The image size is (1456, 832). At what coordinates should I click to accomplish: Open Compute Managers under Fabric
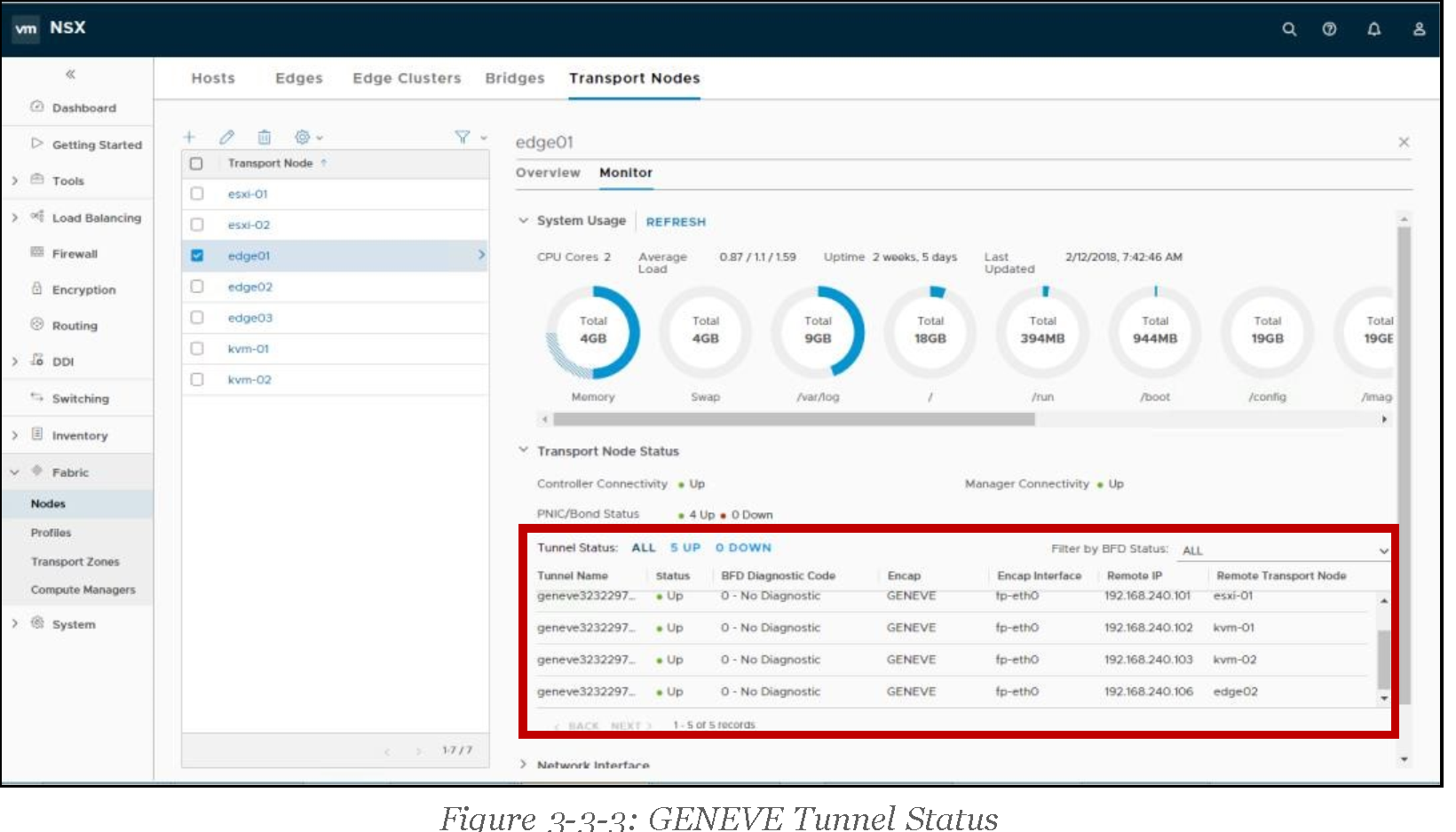point(83,590)
